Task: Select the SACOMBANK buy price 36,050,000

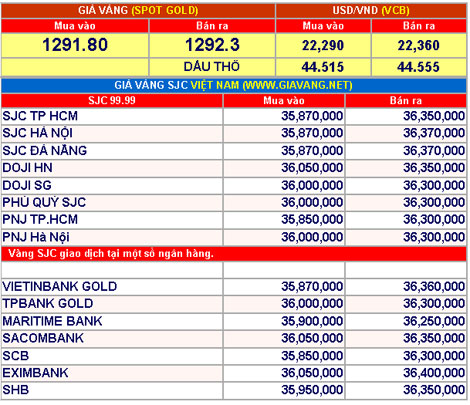Action: (312, 338)
